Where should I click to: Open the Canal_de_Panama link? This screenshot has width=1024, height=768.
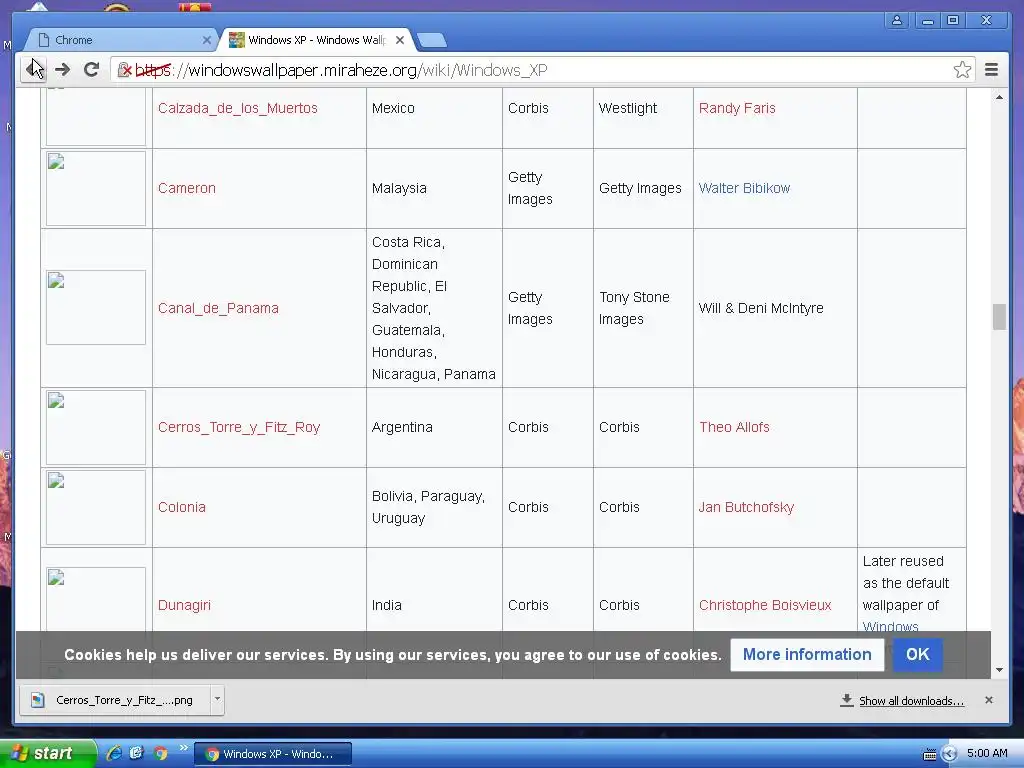click(218, 308)
